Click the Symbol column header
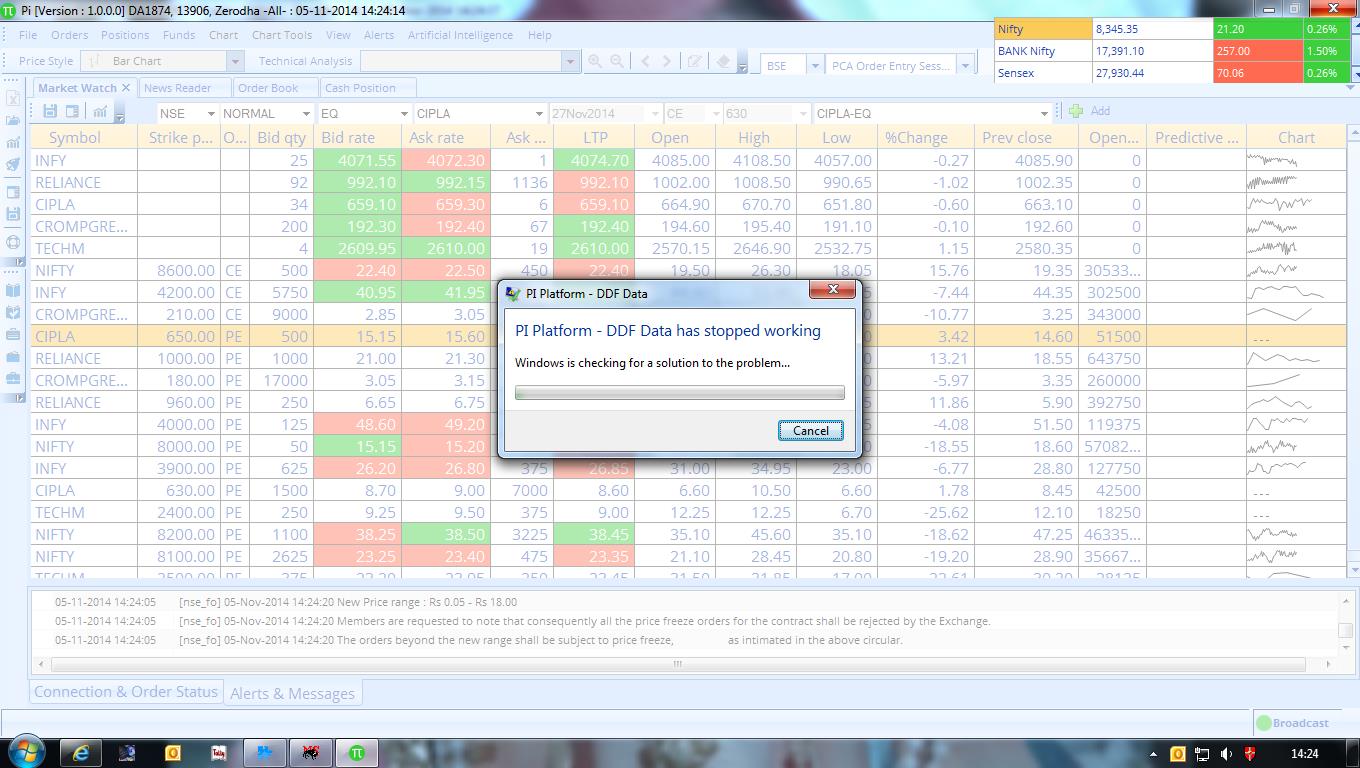This screenshot has height=768, width=1360. click(x=75, y=138)
